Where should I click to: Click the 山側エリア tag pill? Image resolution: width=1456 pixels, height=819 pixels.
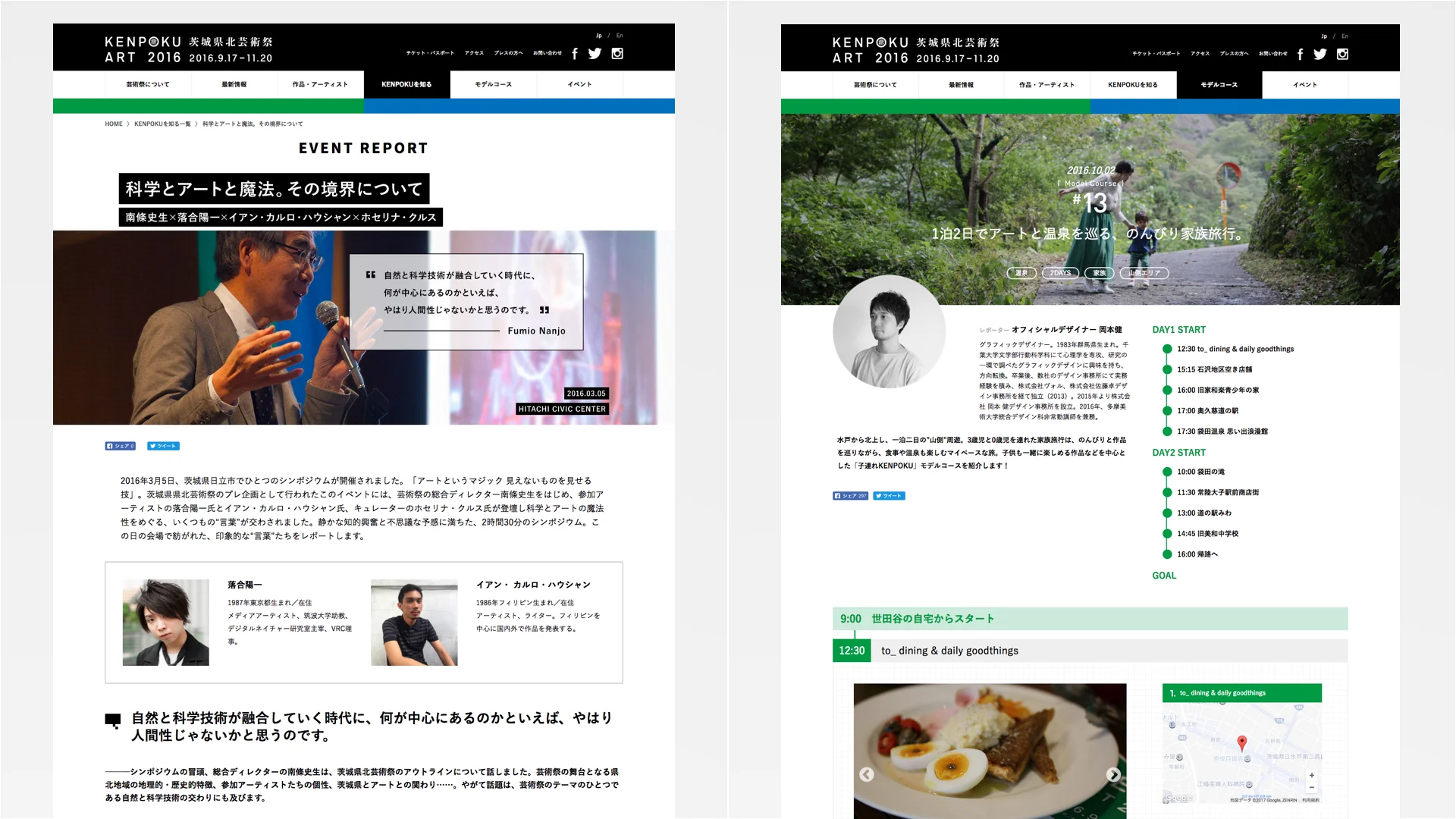pos(1144,273)
